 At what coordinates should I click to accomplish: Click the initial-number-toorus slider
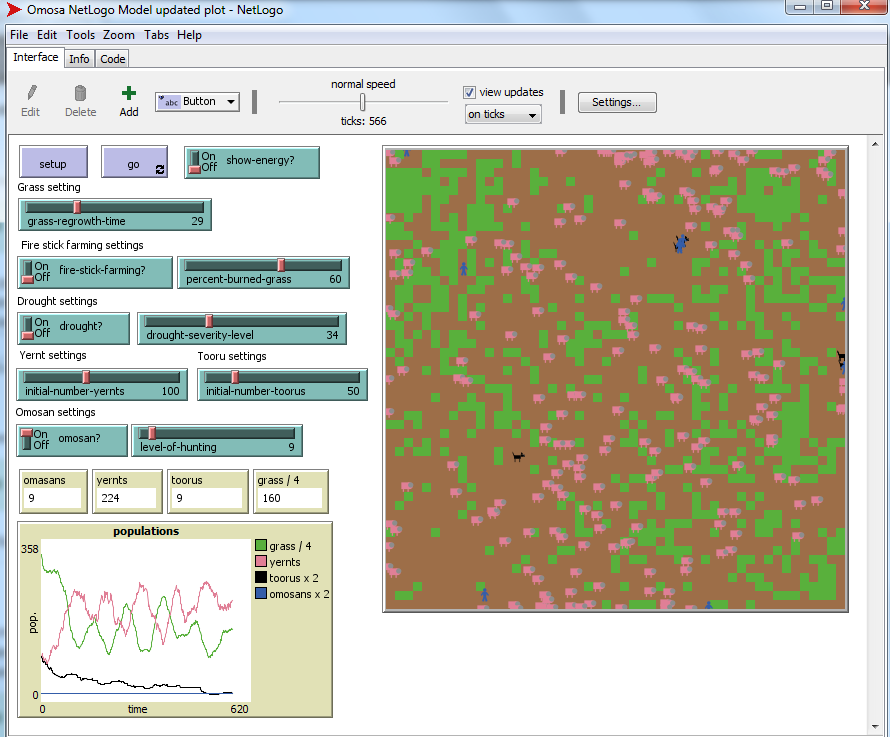pyautogui.click(x=283, y=384)
